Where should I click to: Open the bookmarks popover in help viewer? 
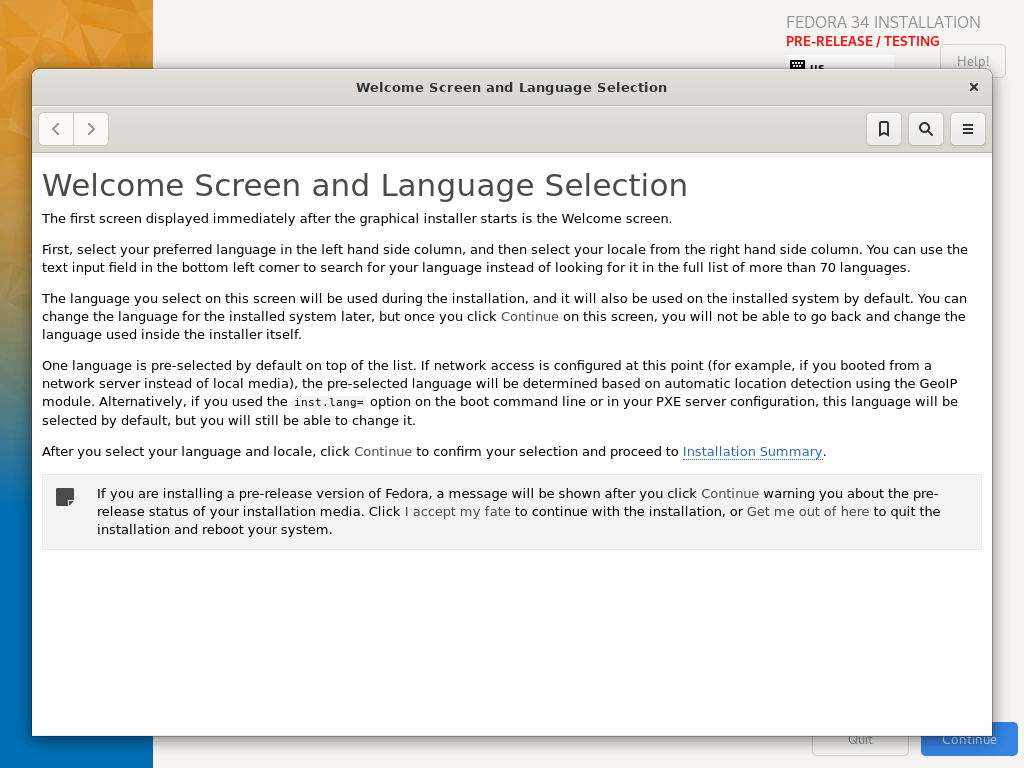[884, 129]
